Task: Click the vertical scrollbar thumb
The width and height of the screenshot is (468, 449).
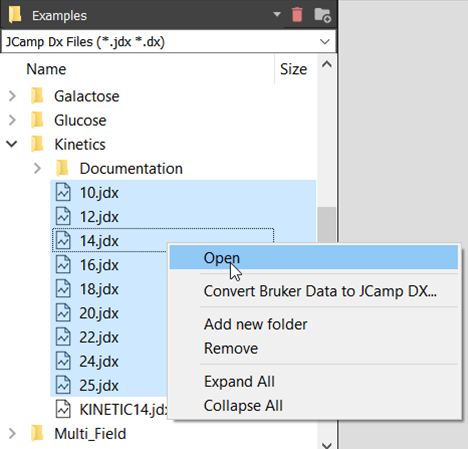Action: (x=327, y=225)
